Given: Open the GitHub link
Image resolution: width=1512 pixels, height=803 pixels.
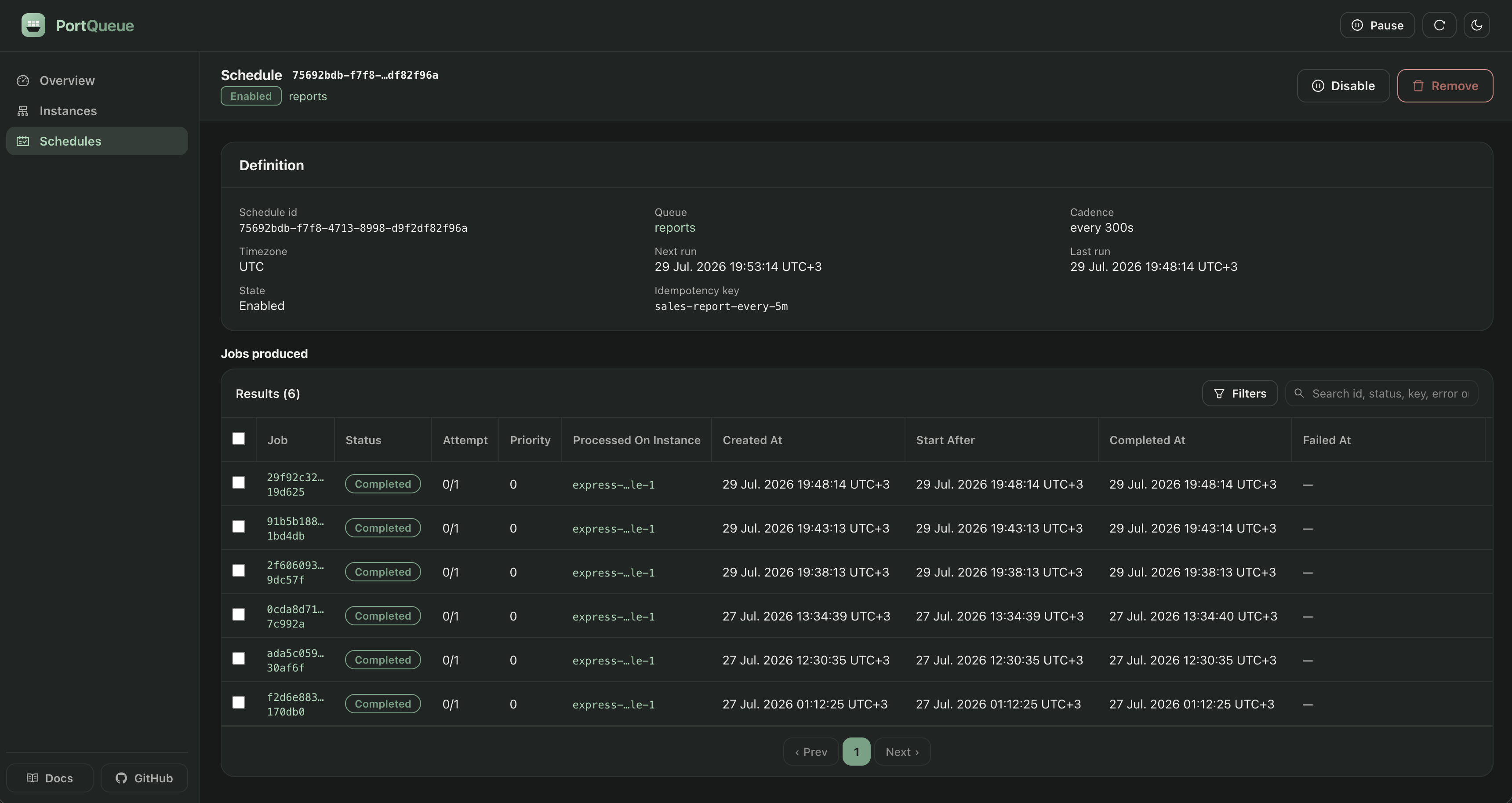Looking at the screenshot, I should [145, 778].
